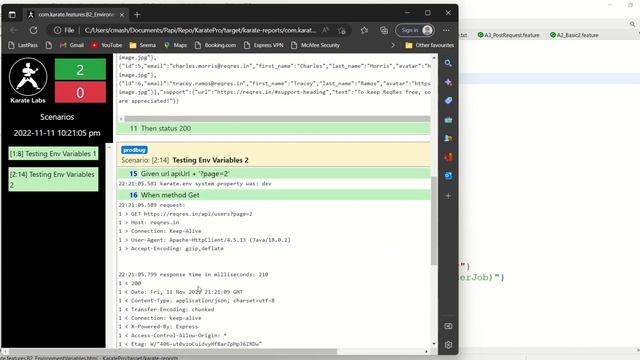Image resolution: width=640 pixels, height=360 pixels.
Task: Click the unnamed page bookmark after LastPass
Action: point(49,45)
